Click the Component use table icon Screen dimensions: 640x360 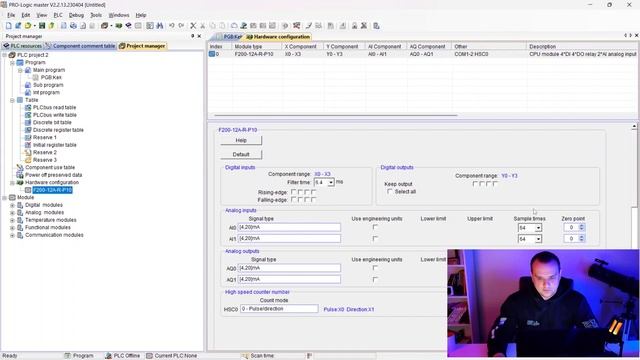20,167
